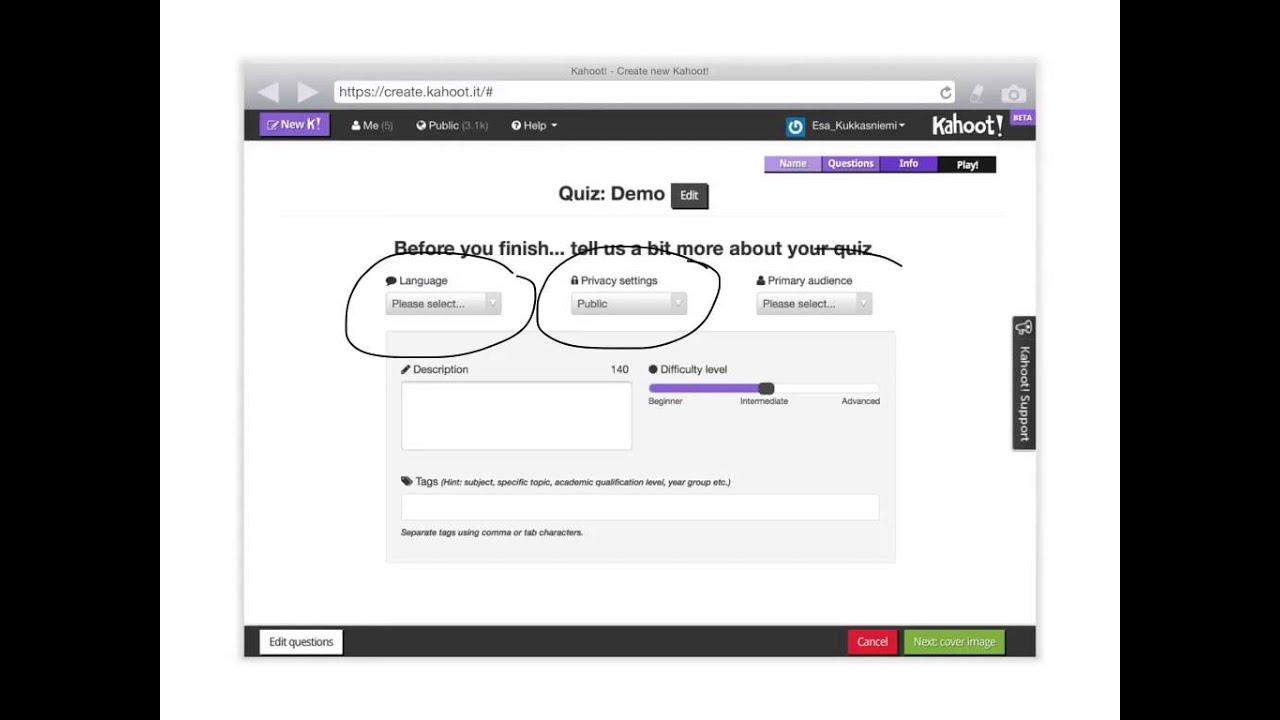Click the camera icon in the browser bar
The width and height of the screenshot is (1280, 720).
click(1013, 94)
